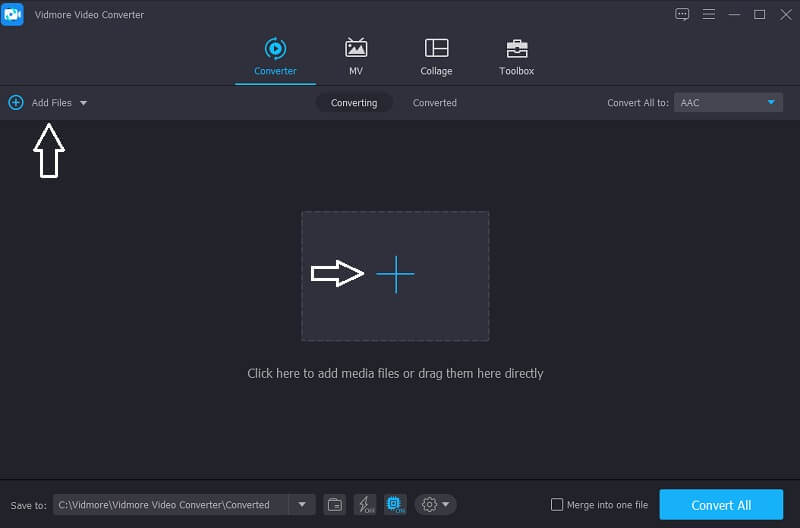This screenshot has height=528, width=800.
Task: Click the Vidmore app logo icon
Action: (12, 14)
